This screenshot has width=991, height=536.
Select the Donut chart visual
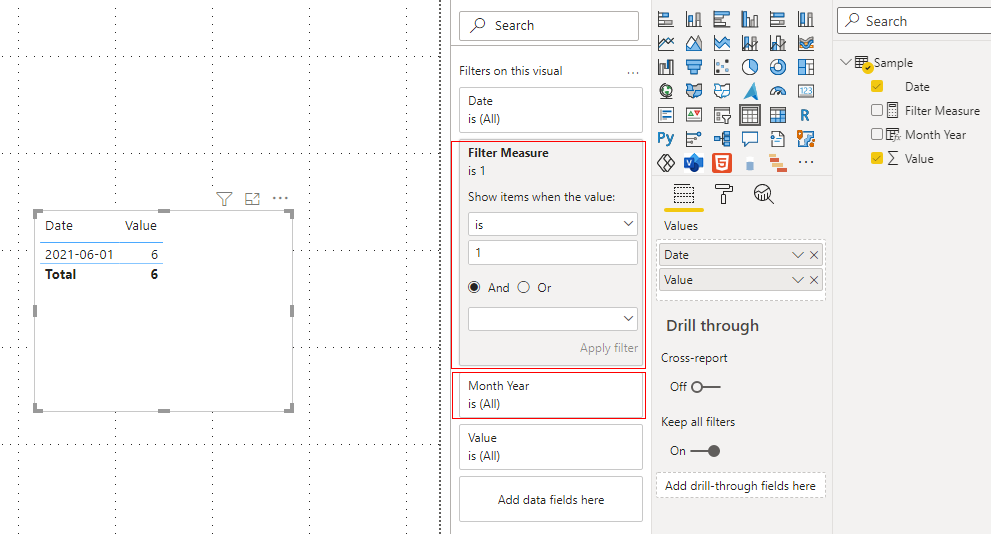pyautogui.click(x=778, y=67)
